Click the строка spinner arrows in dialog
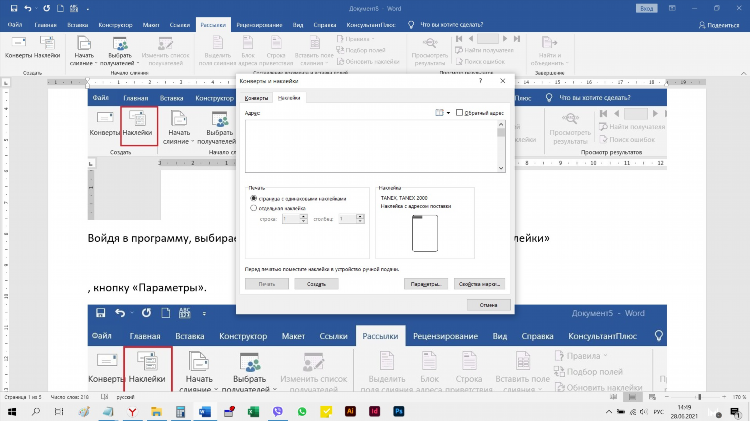750x421 pixels. point(303,219)
